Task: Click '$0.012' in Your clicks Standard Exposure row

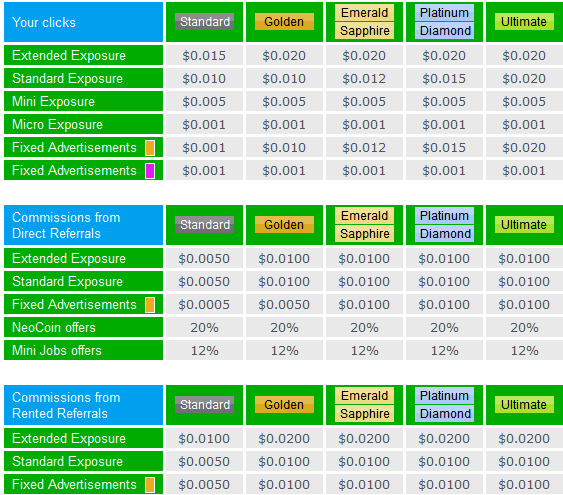Action: point(364,79)
